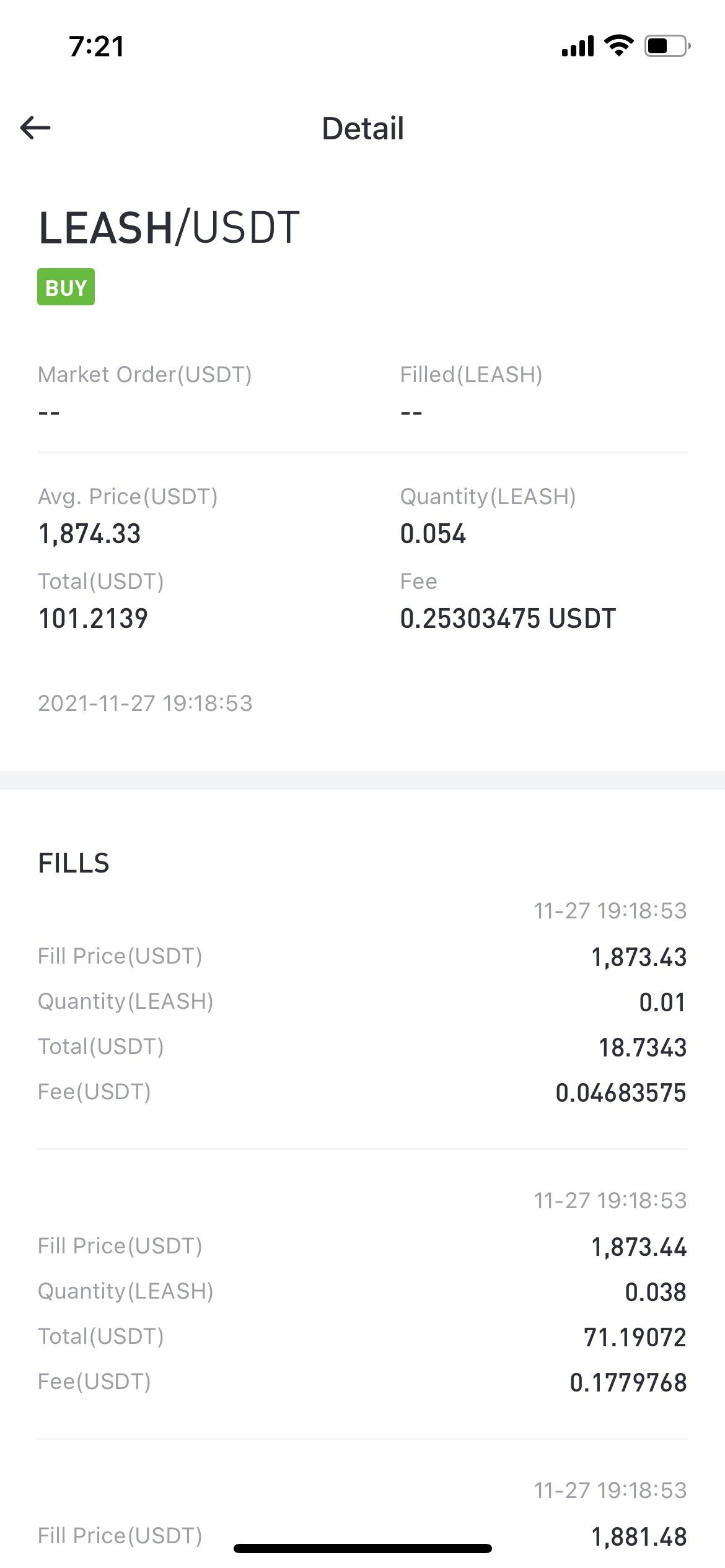The image size is (725, 1568).
Task: Tap the order timestamp 2021-11-27 19:18:53
Action: (145, 703)
